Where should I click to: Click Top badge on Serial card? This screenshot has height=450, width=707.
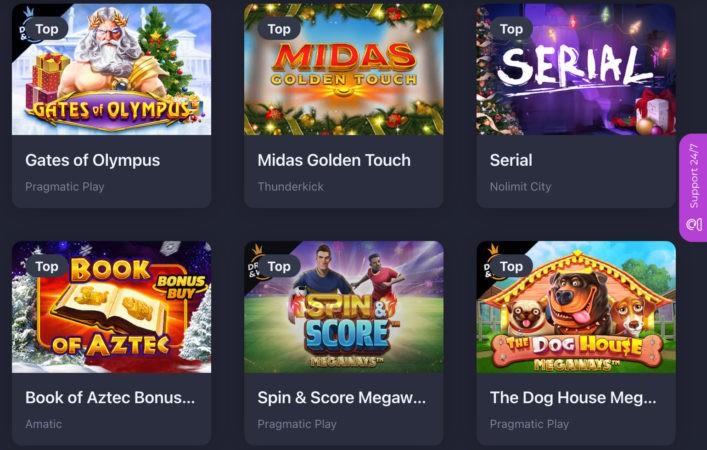[511, 29]
